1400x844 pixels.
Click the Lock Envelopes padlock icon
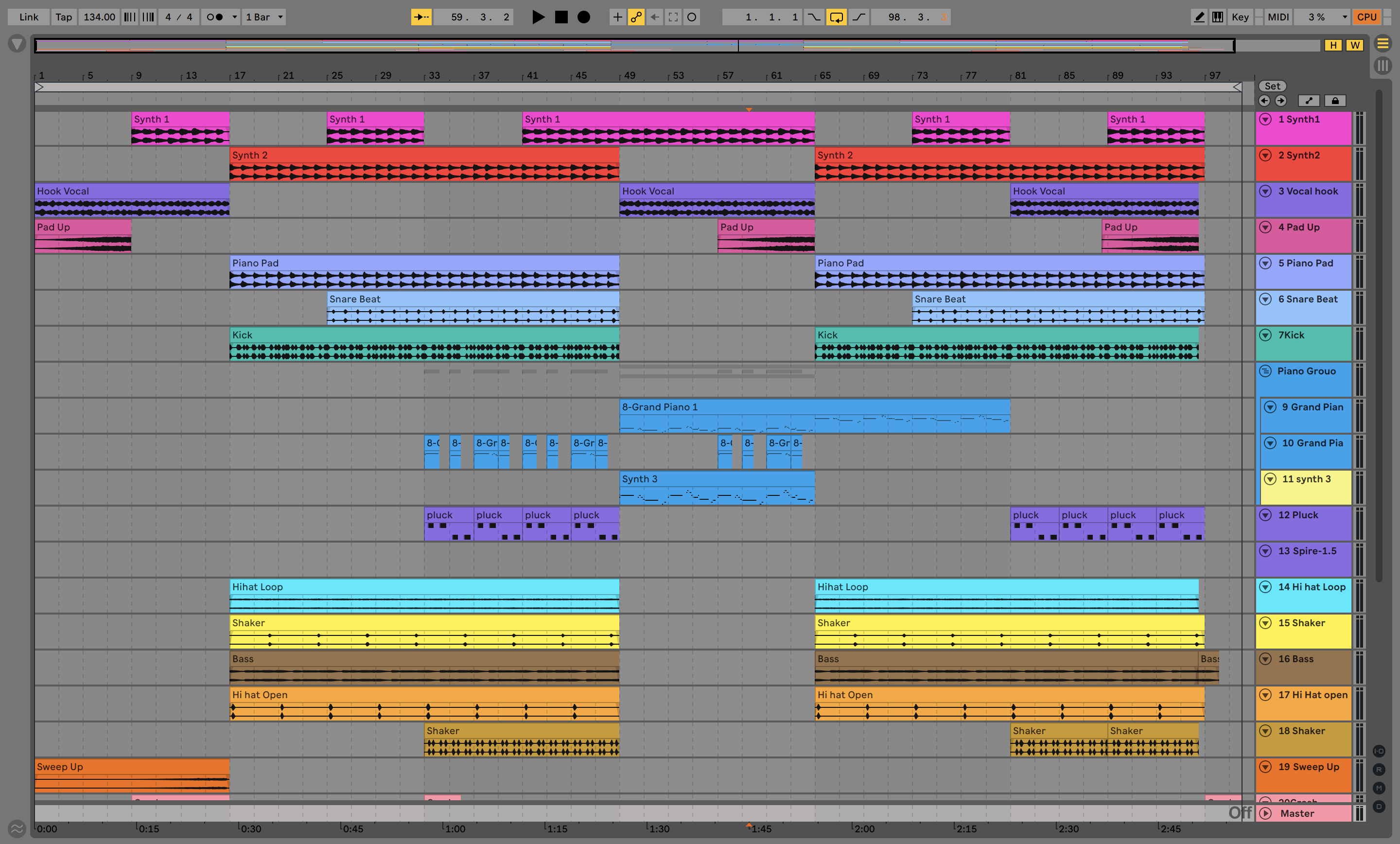pyautogui.click(x=1335, y=101)
